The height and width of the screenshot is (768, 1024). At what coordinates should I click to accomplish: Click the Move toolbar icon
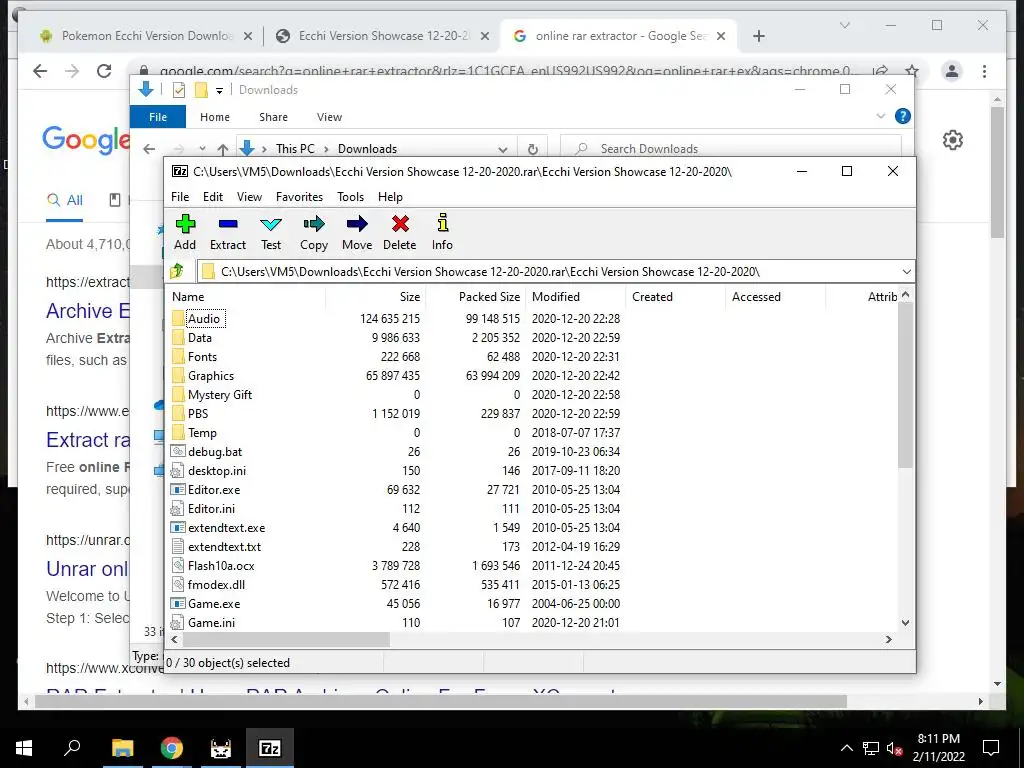click(357, 224)
